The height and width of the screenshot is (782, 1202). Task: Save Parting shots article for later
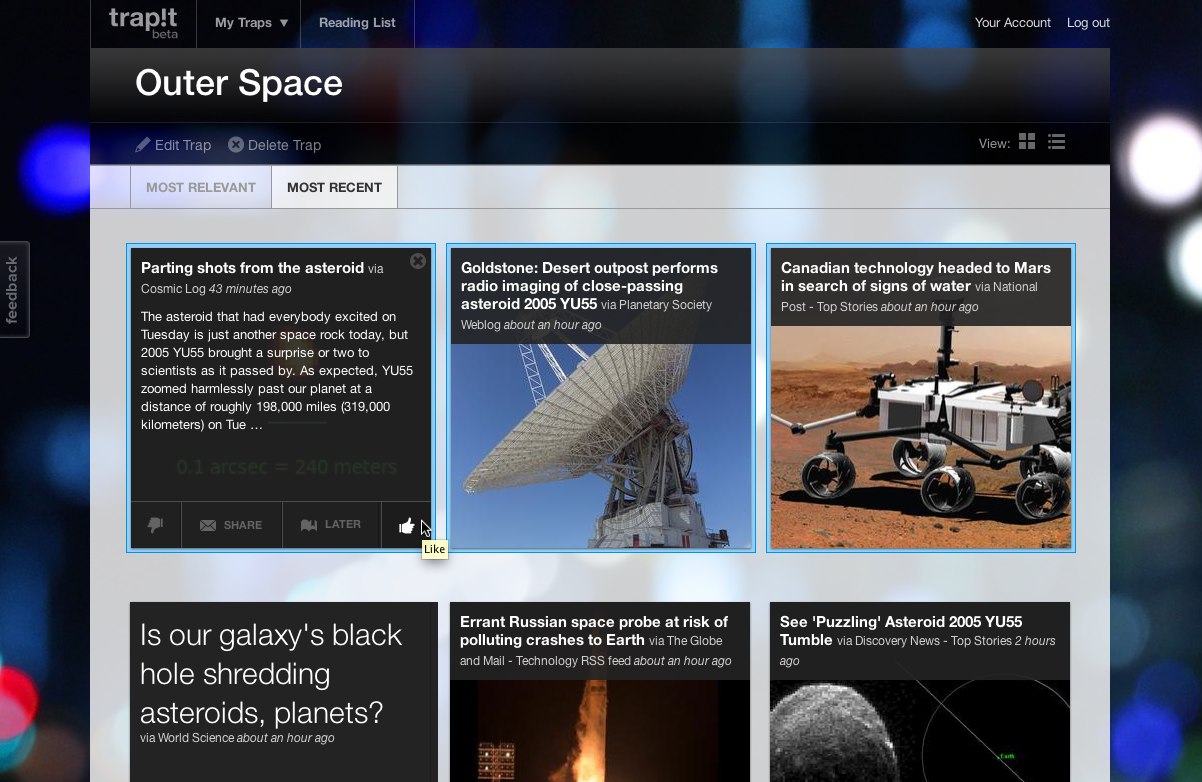click(x=332, y=525)
